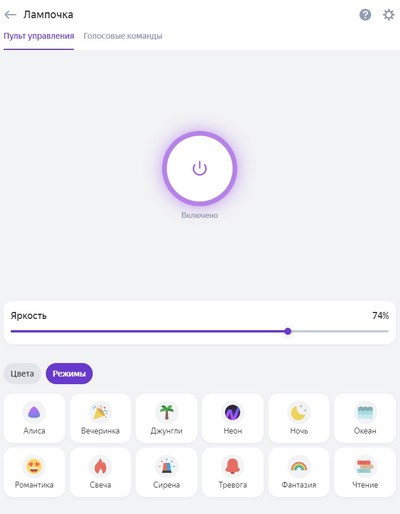Open device settings gear icon

388,15
